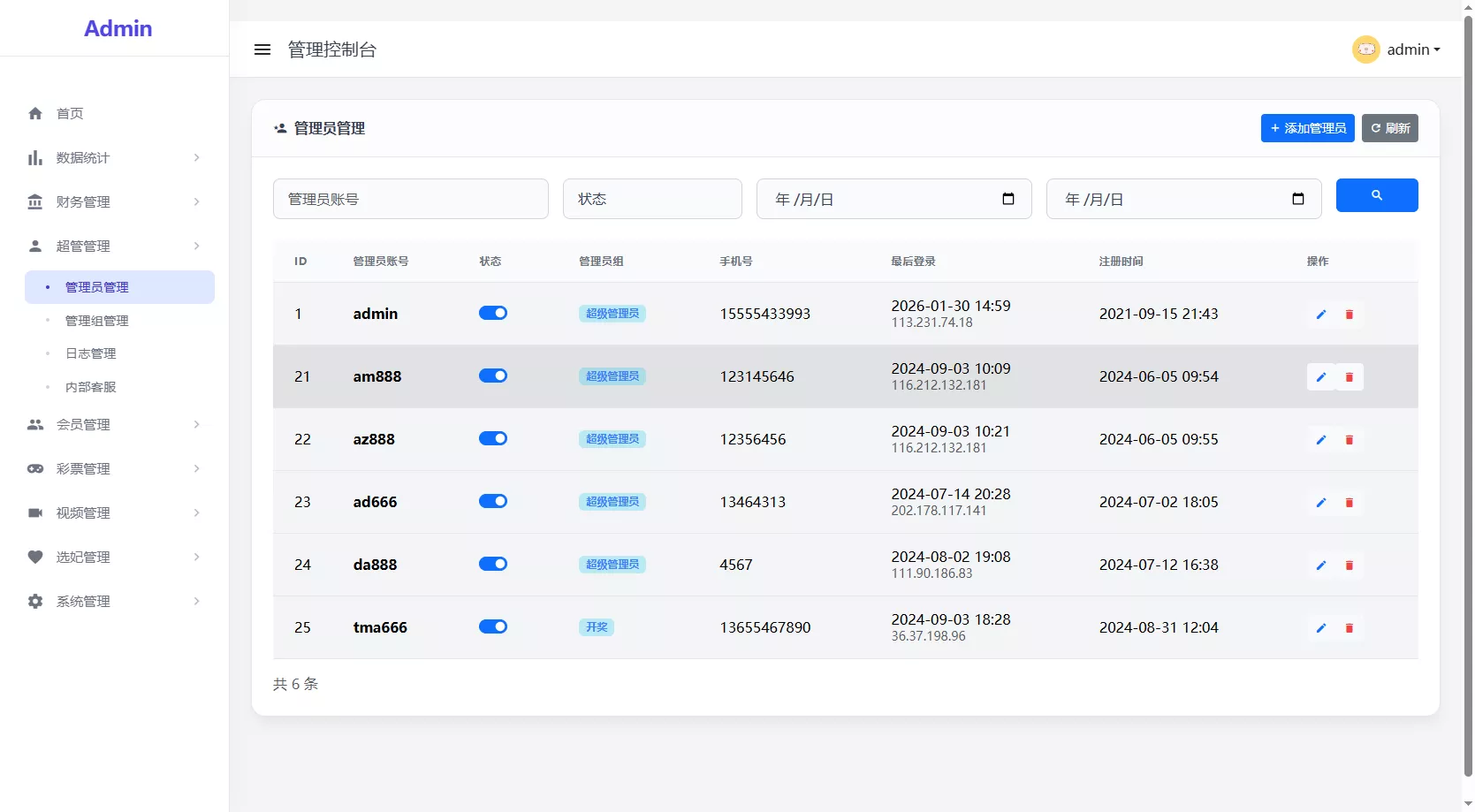1475x812 pixels.
Task: Click the 添加管理员 button
Action: 1307,128
